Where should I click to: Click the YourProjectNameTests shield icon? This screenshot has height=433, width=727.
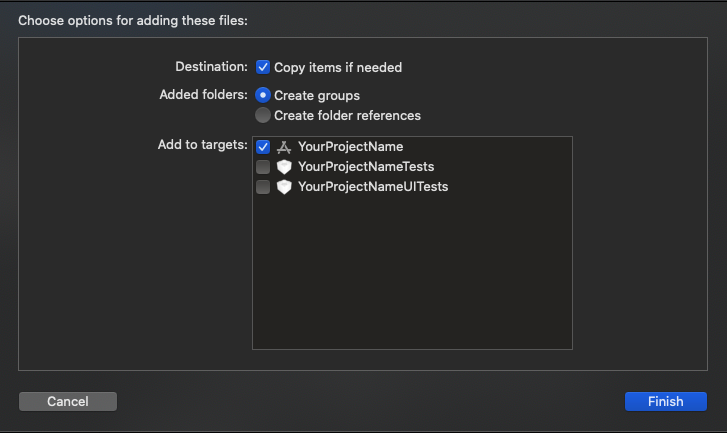click(284, 166)
